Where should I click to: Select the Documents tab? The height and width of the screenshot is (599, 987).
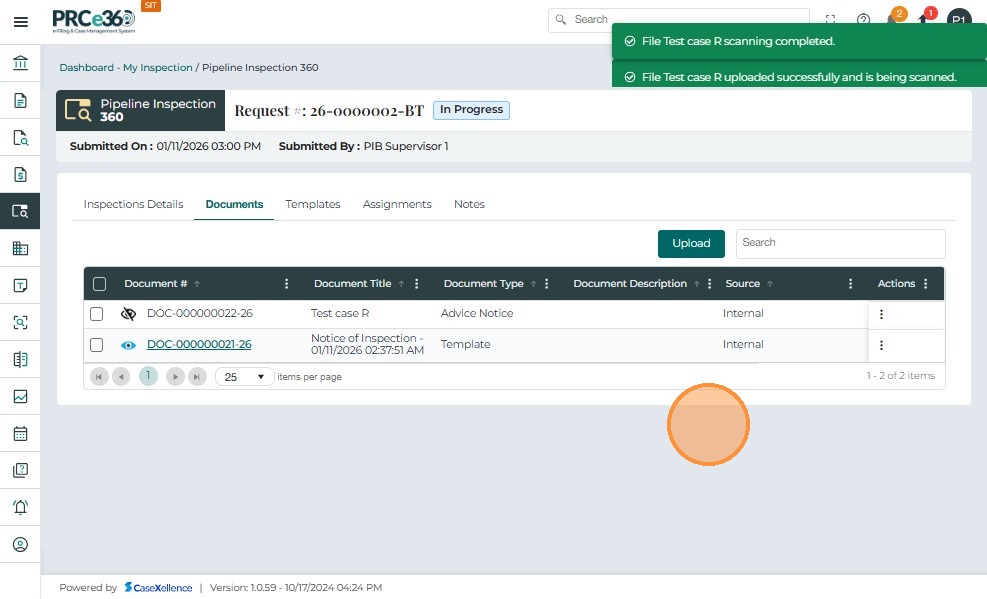point(234,204)
